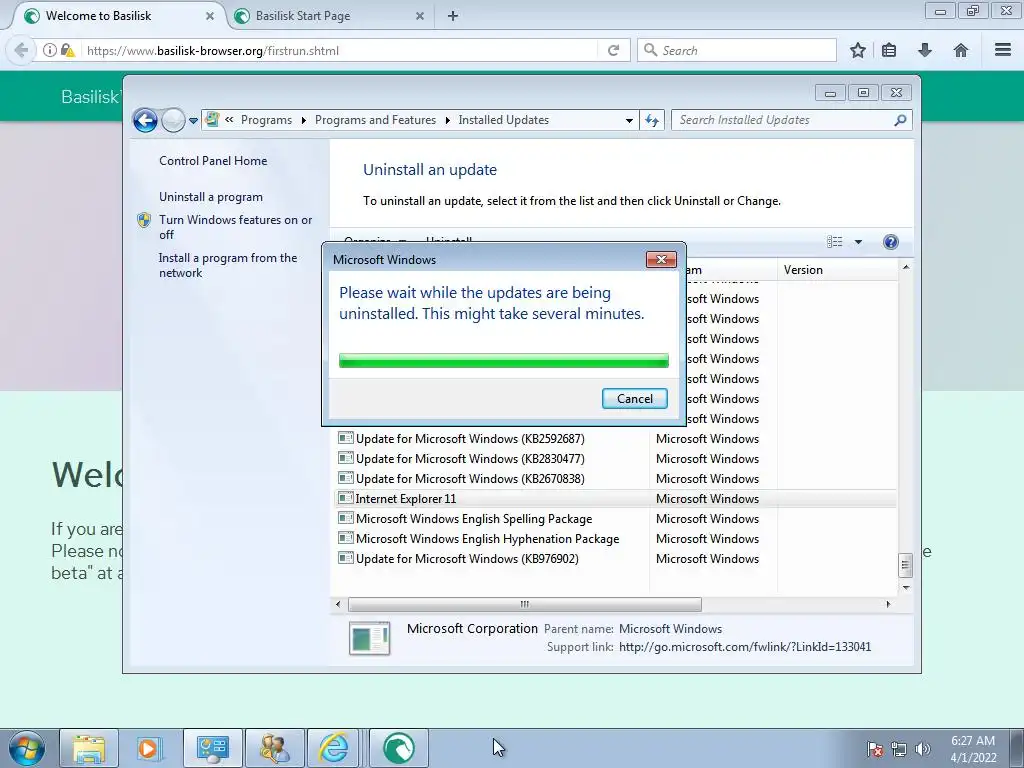Image resolution: width=1024 pixels, height=768 pixels.
Task: Click the search magnifier in Installed Updates
Action: (900, 120)
